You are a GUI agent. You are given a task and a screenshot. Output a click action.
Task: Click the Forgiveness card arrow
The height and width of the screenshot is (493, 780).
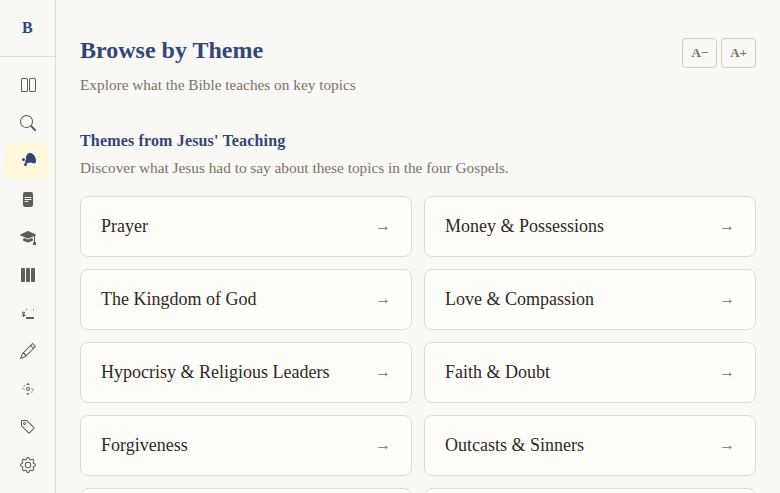[x=383, y=446]
